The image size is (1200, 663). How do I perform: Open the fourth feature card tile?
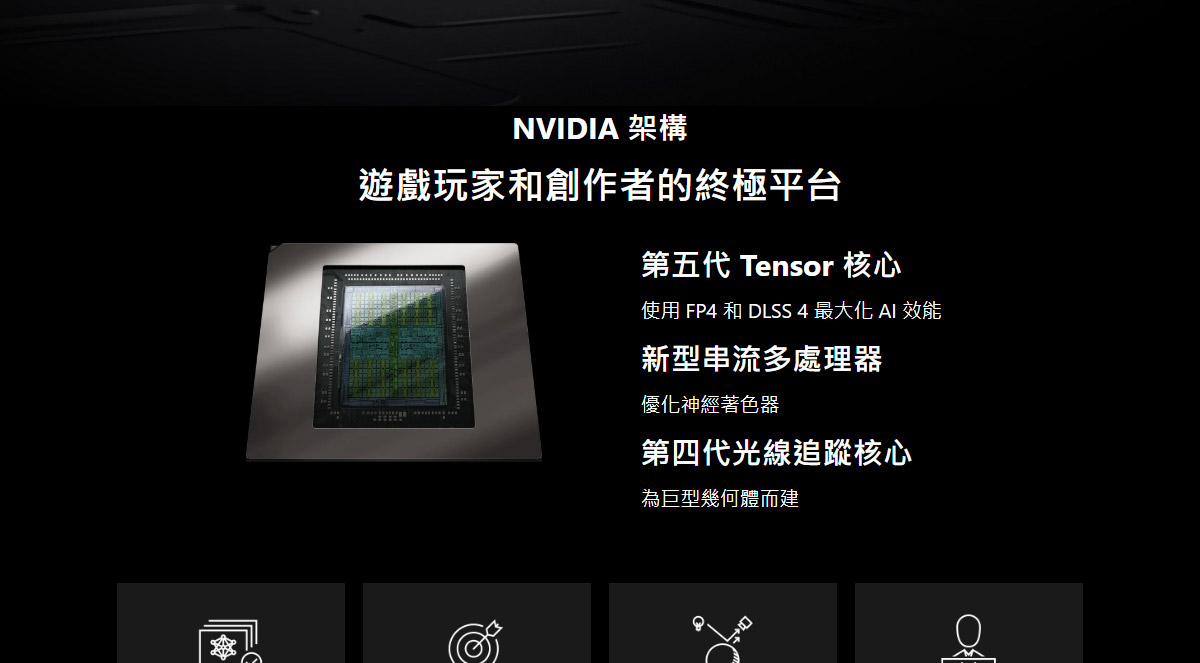969,623
